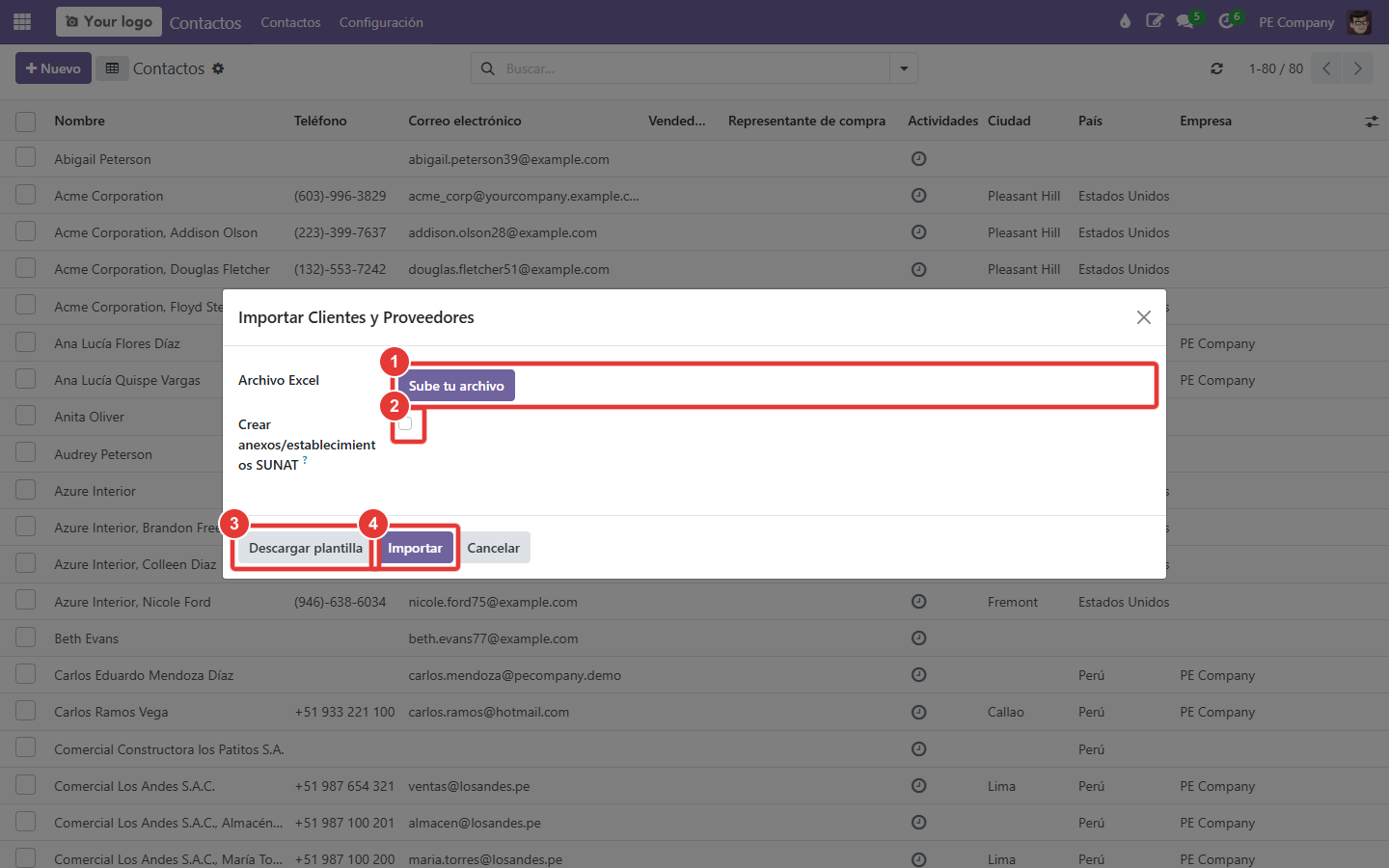This screenshot has width=1389, height=868.
Task: Click ventas@losandes.pe email cell
Action: coord(469,786)
